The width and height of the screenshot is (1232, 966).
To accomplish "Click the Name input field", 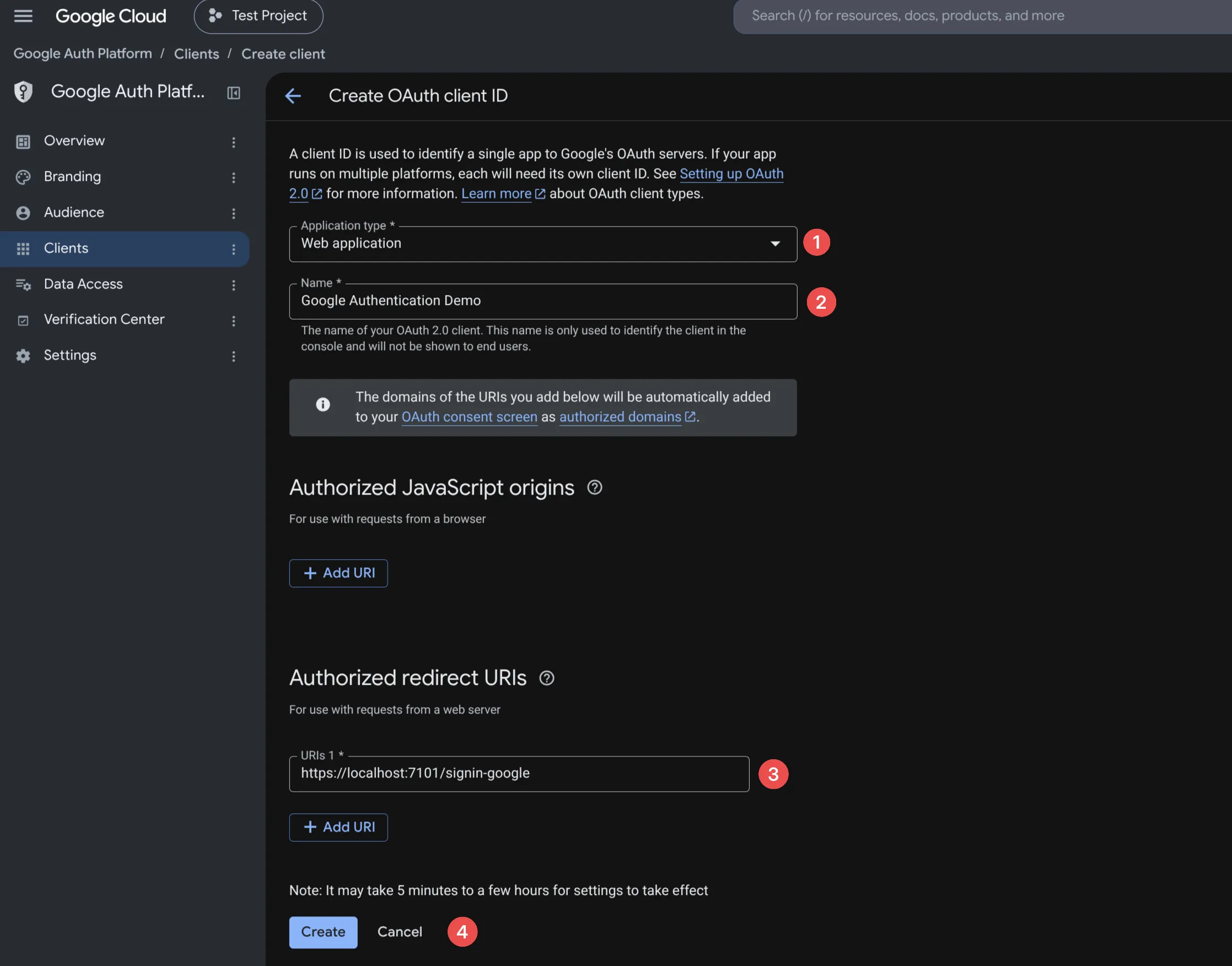I will 543,301.
